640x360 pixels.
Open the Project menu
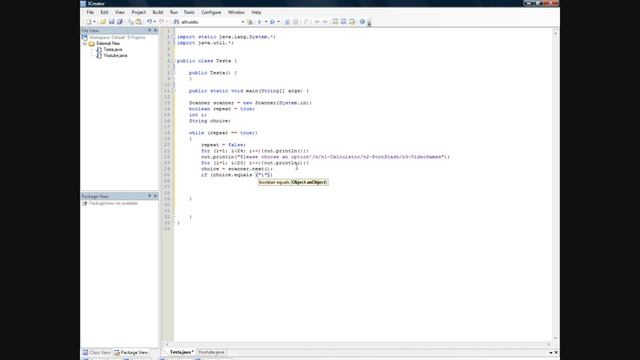point(138,12)
